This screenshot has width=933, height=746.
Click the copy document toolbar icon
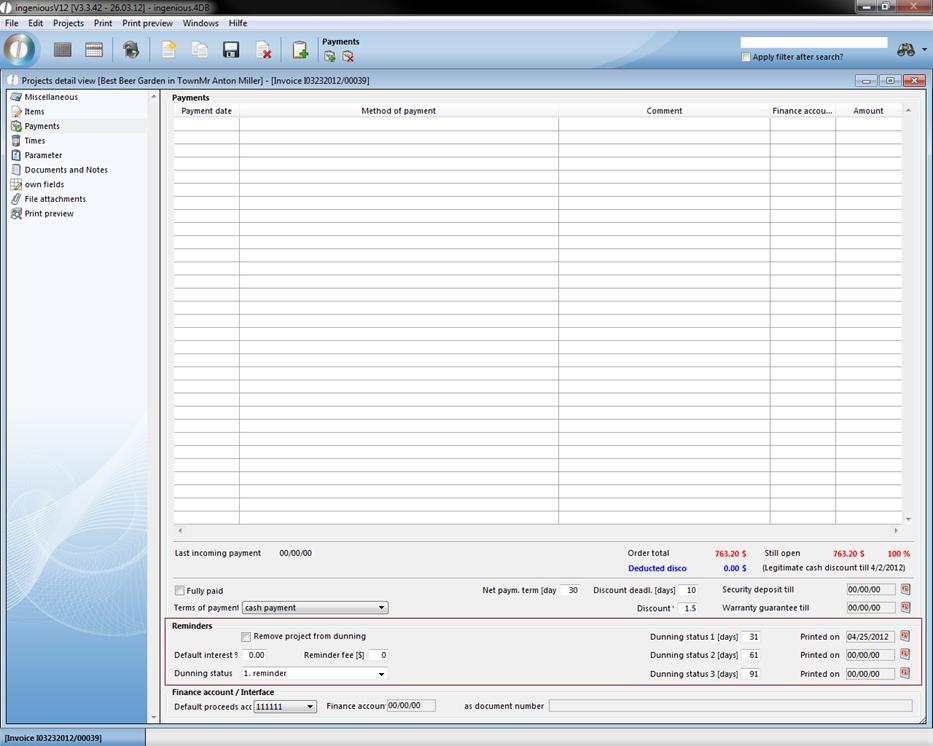(x=200, y=50)
